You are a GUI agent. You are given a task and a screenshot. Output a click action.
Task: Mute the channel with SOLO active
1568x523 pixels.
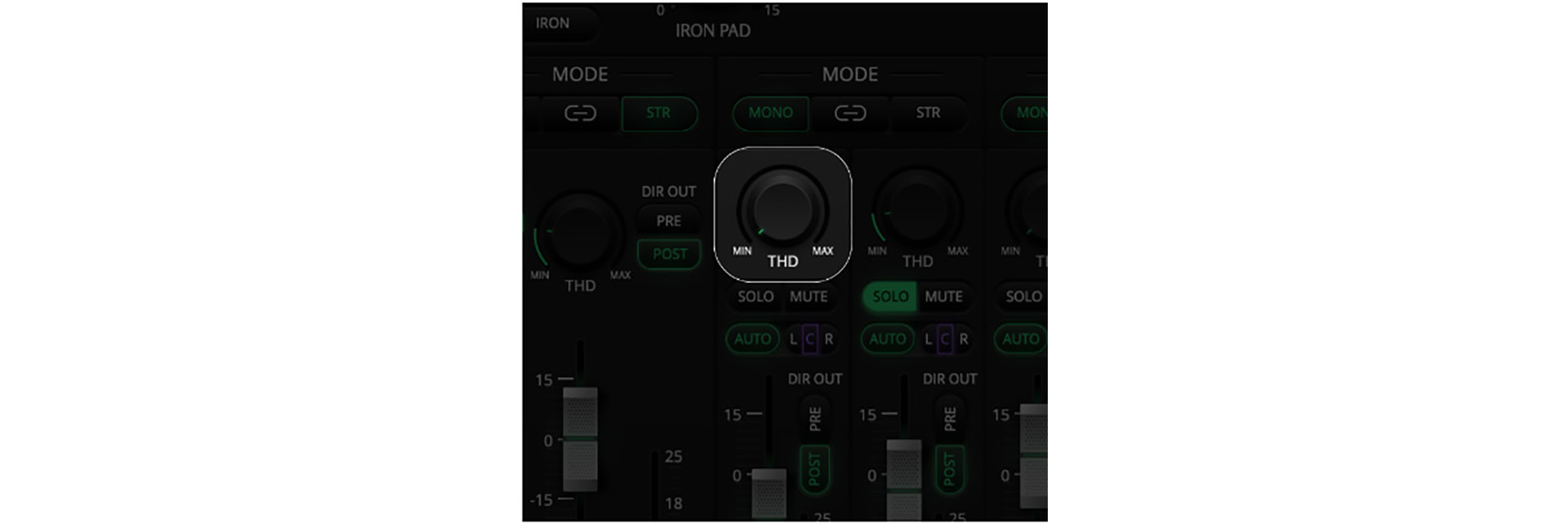(943, 297)
